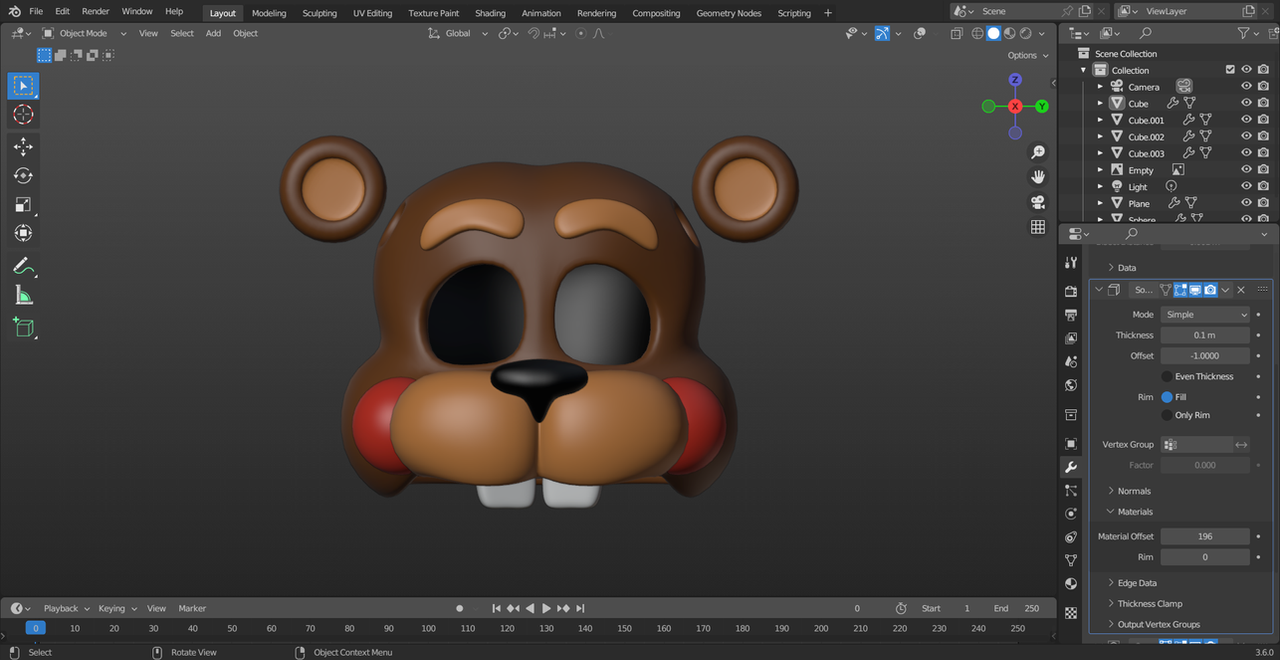Open the timeline Keying menu
Screen dimensions: 1280x660
116,608
